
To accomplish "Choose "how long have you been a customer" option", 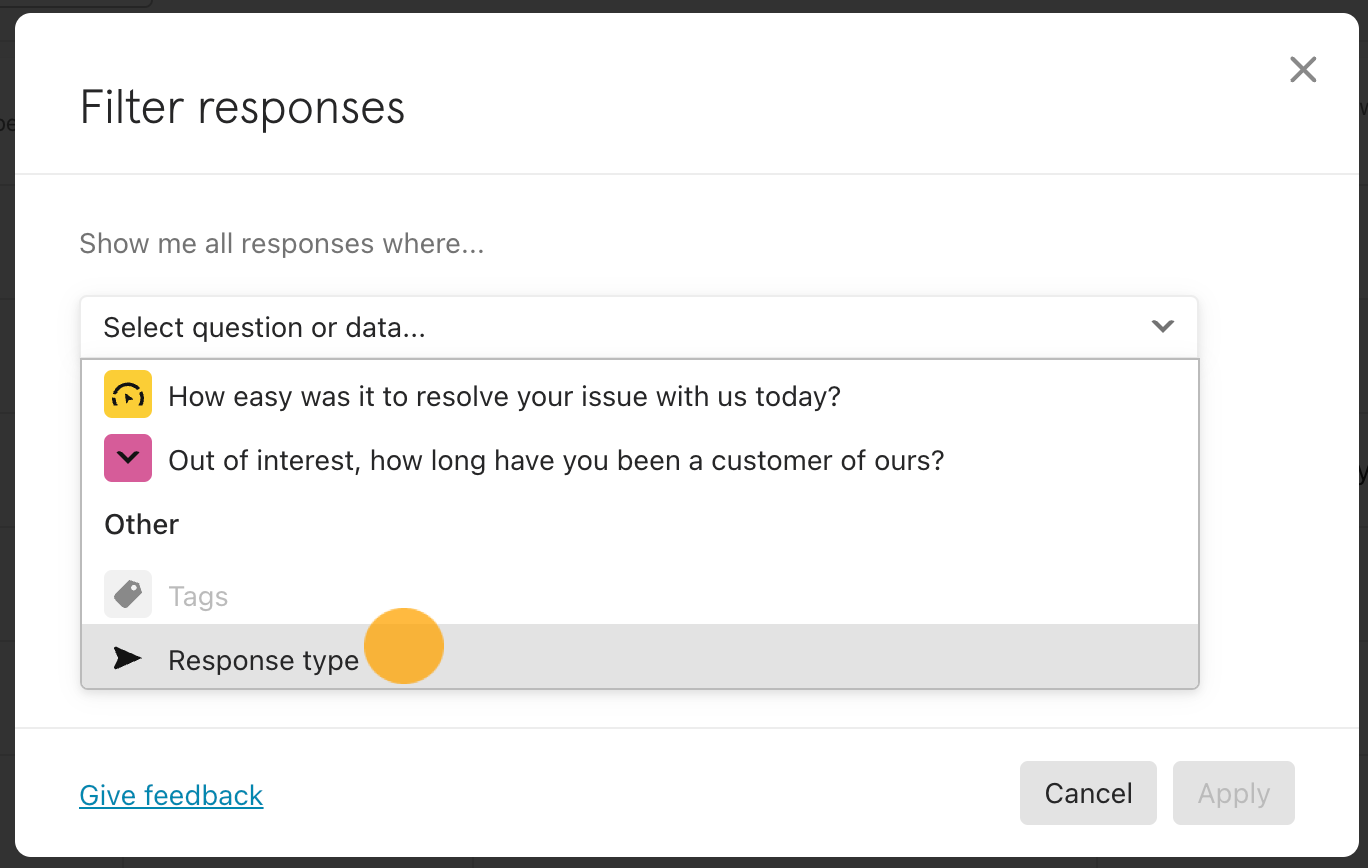I will pos(639,460).
